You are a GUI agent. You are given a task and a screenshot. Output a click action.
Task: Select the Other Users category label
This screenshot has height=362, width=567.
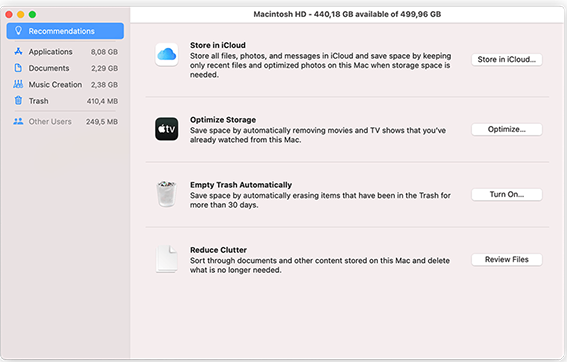point(50,122)
